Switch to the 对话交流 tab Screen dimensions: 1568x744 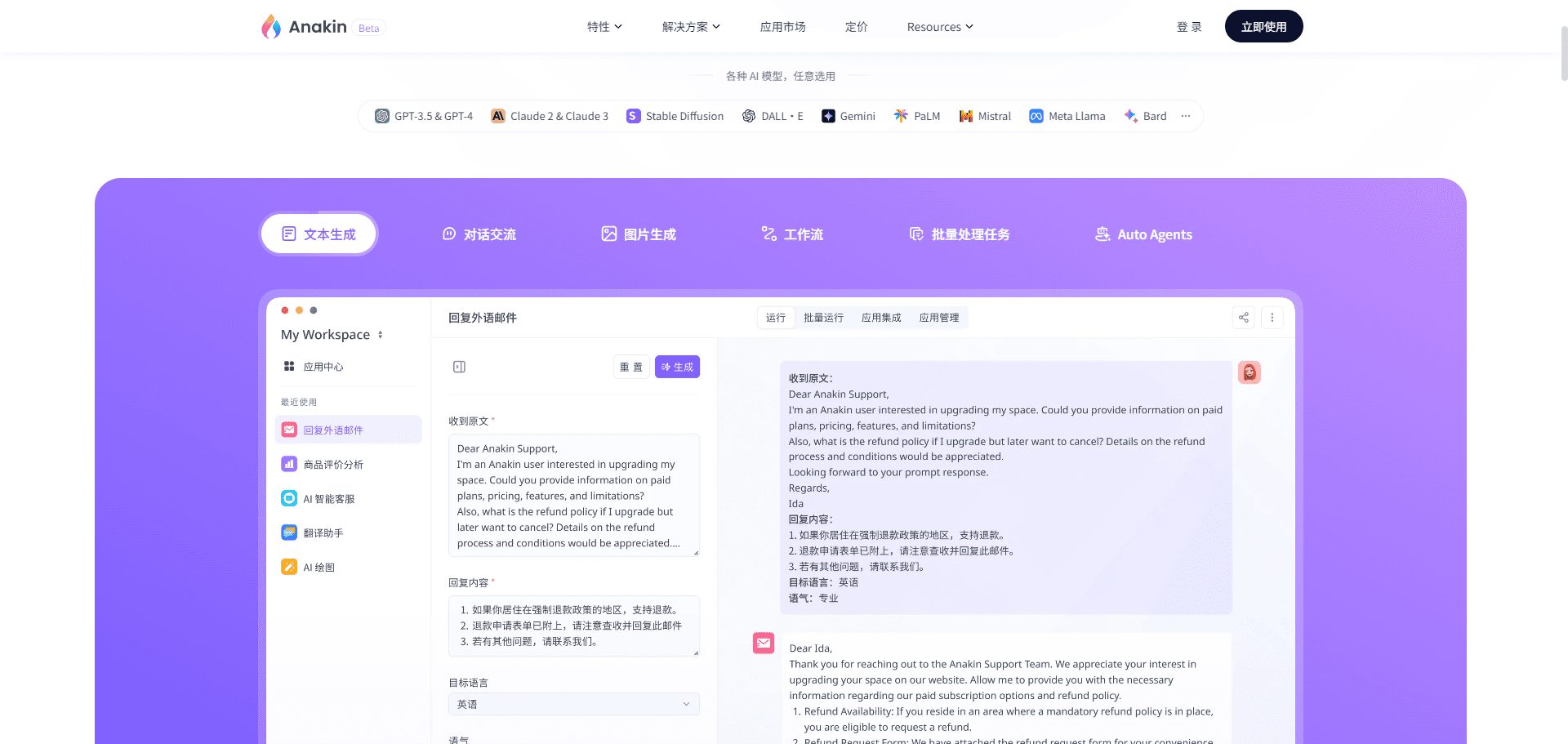pos(479,234)
